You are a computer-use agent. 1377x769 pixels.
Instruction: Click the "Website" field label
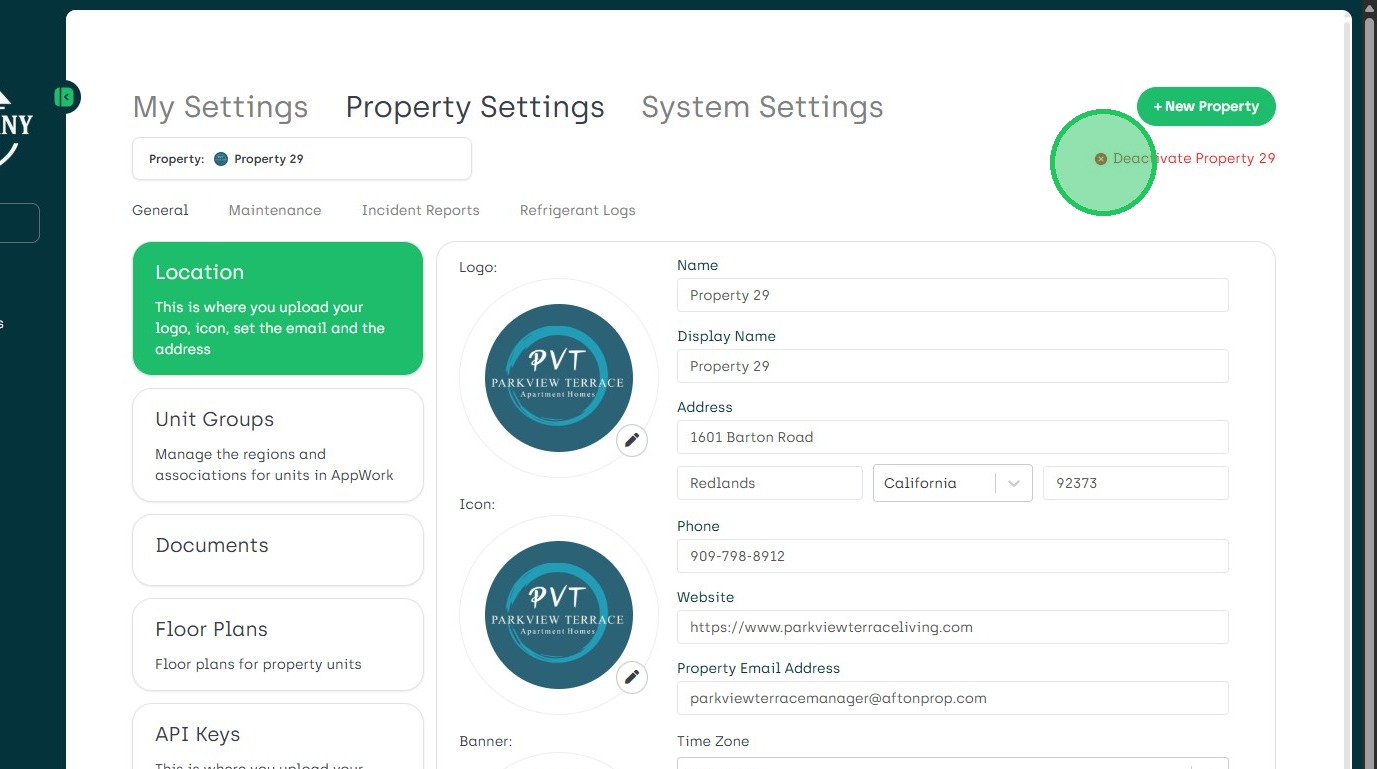click(x=706, y=597)
